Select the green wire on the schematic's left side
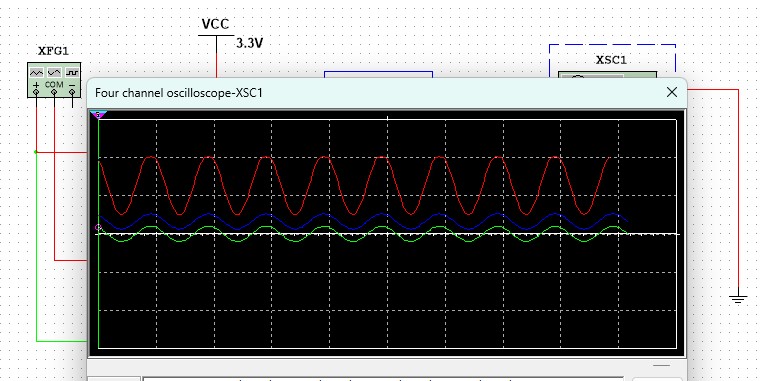Image resolution: width=761 pixels, height=381 pixels. tap(36, 247)
